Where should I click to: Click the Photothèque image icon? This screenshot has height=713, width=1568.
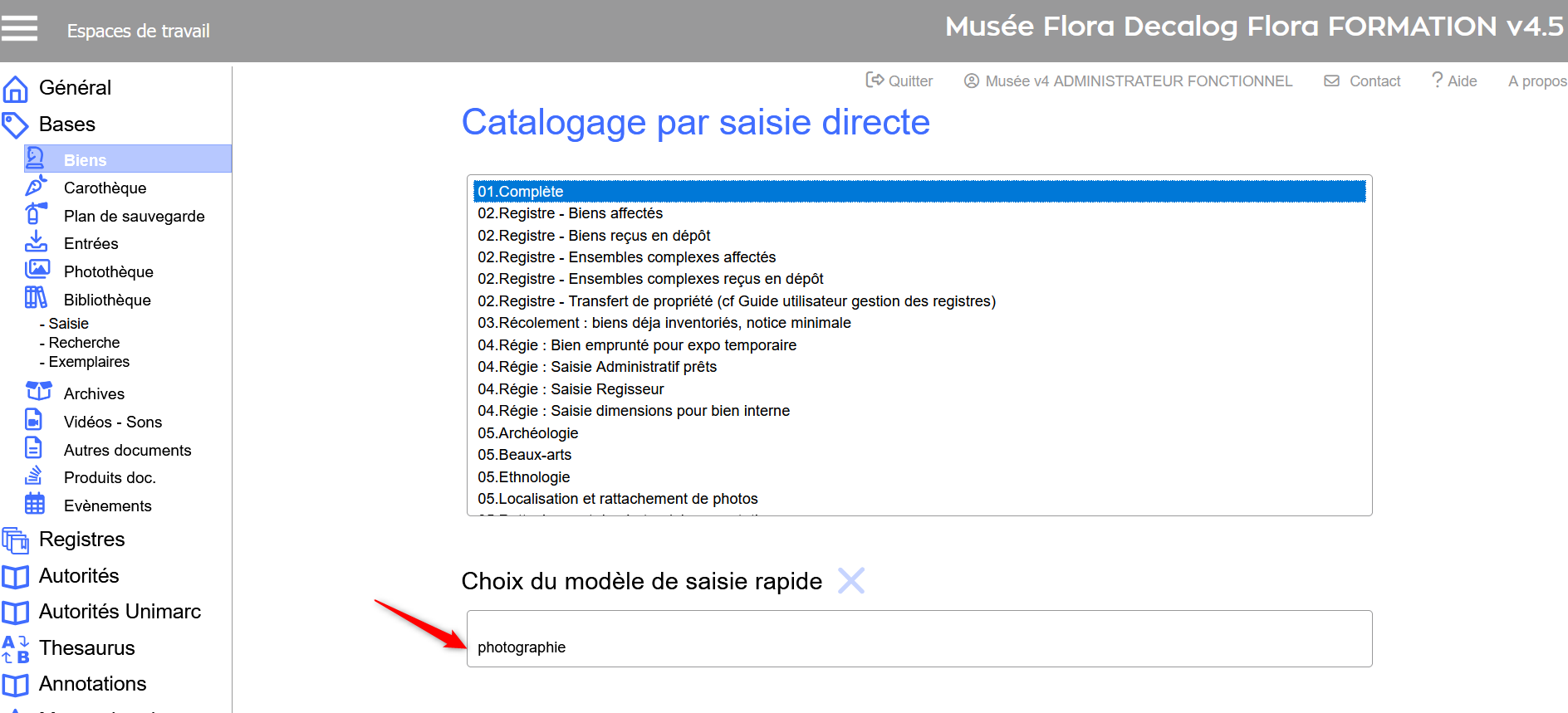[37, 270]
